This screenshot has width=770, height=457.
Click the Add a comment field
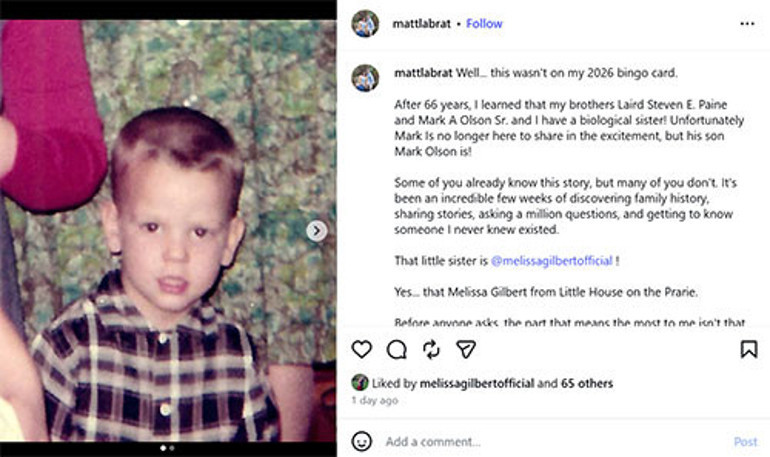(555, 441)
